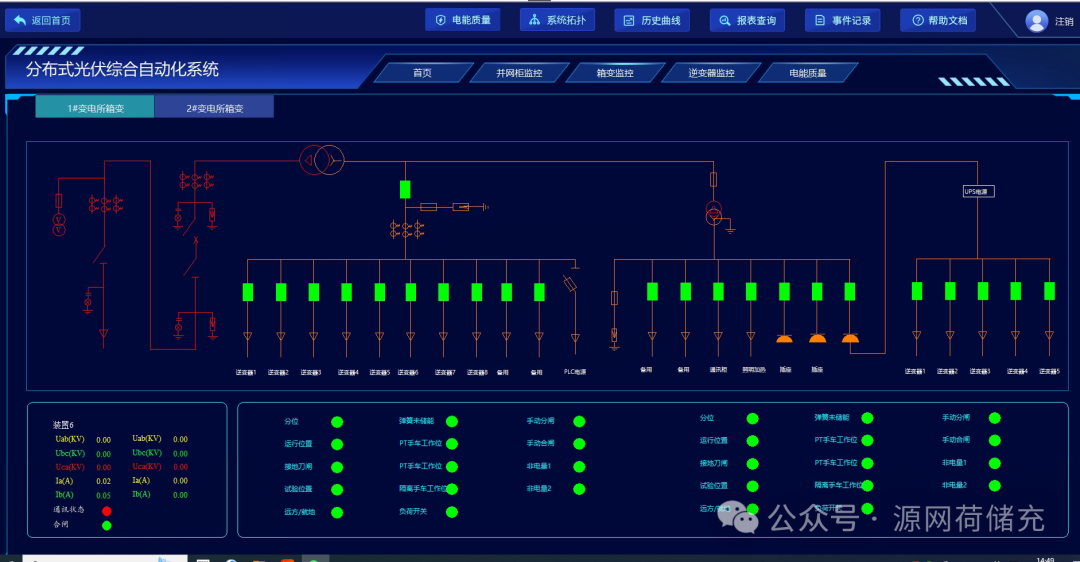Click green breaker above 逆变器7
This screenshot has height=562, width=1080.
coord(444,292)
